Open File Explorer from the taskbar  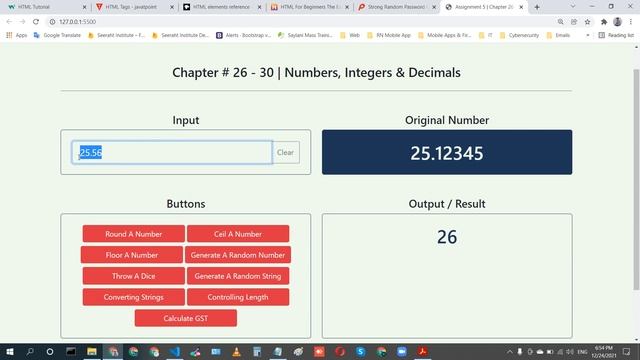(x=92, y=351)
